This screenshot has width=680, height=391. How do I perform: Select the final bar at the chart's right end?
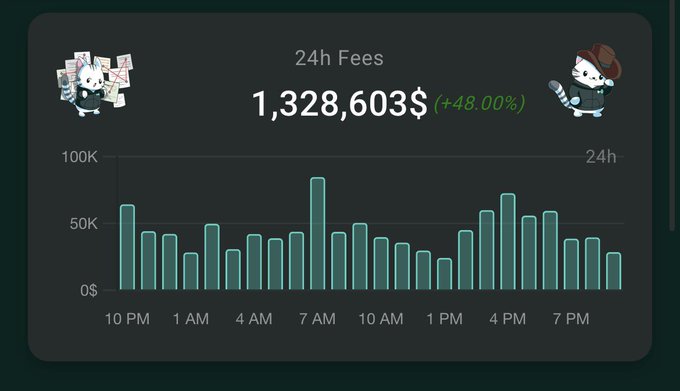614,271
